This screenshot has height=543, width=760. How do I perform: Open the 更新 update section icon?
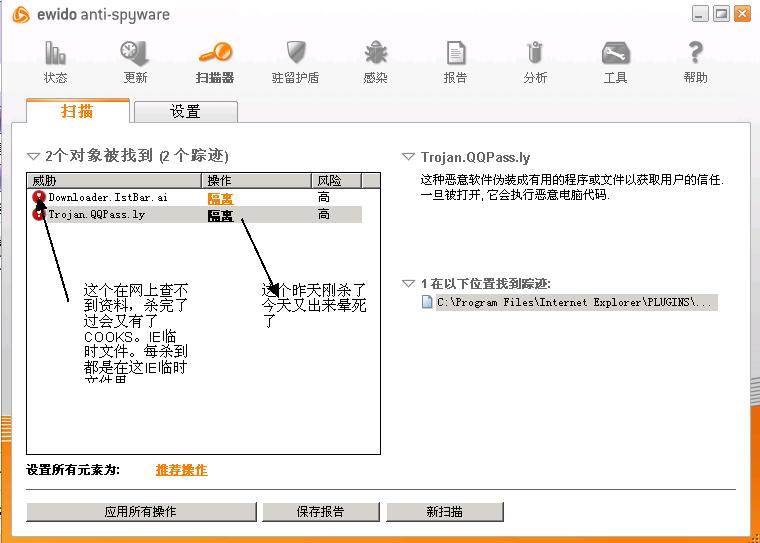(135, 53)
